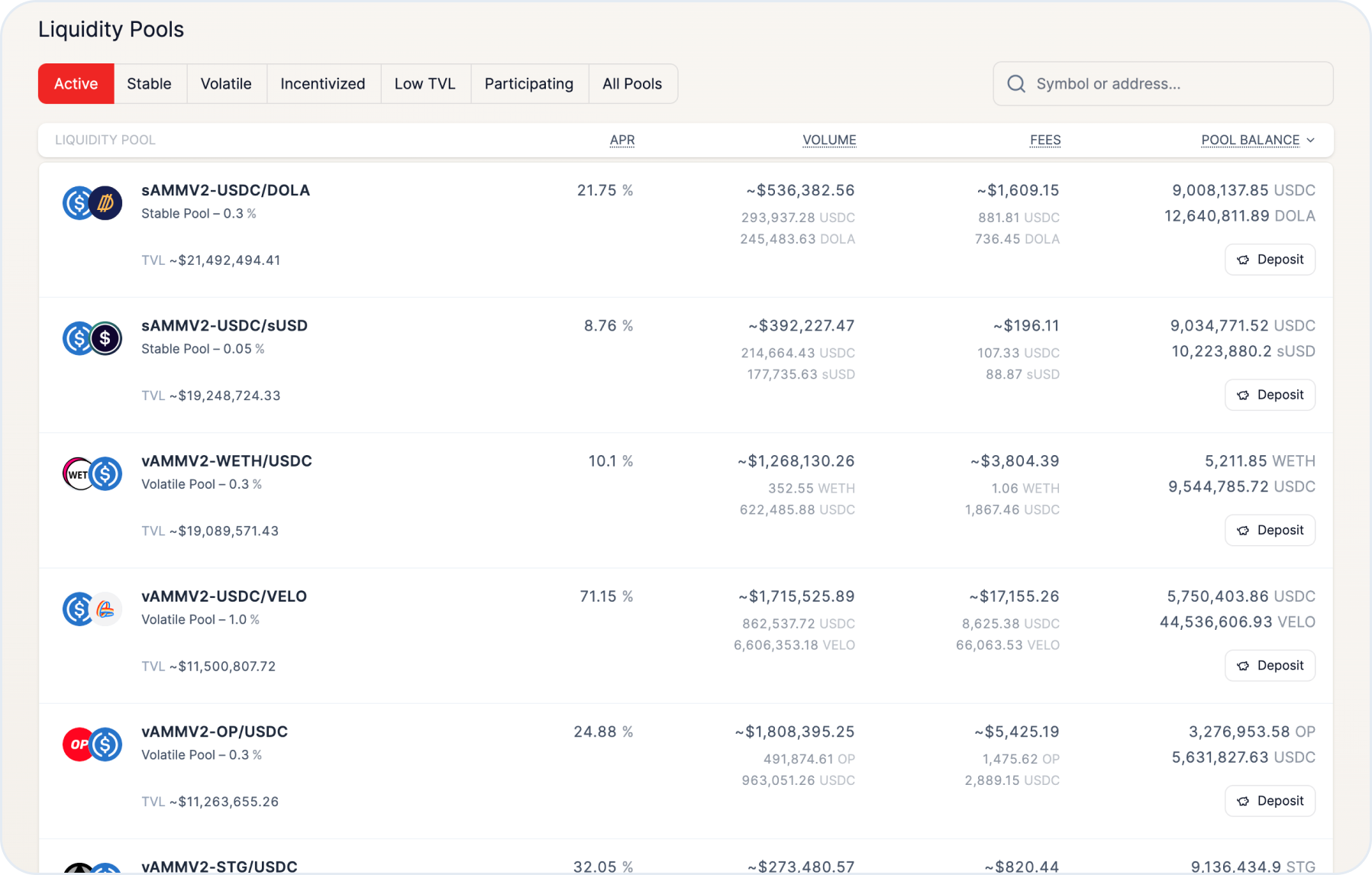
Task: Deposit into vAMMV2-WETH/USDC pool
Action: pyautogui.click(x=1270, y=530)
